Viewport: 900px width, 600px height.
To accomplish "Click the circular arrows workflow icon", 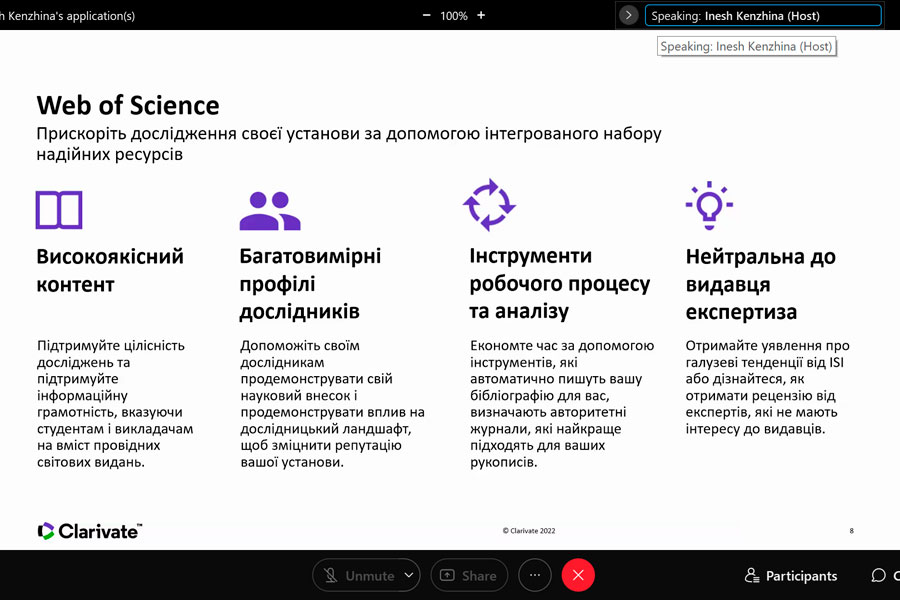I will click(489, 205).
